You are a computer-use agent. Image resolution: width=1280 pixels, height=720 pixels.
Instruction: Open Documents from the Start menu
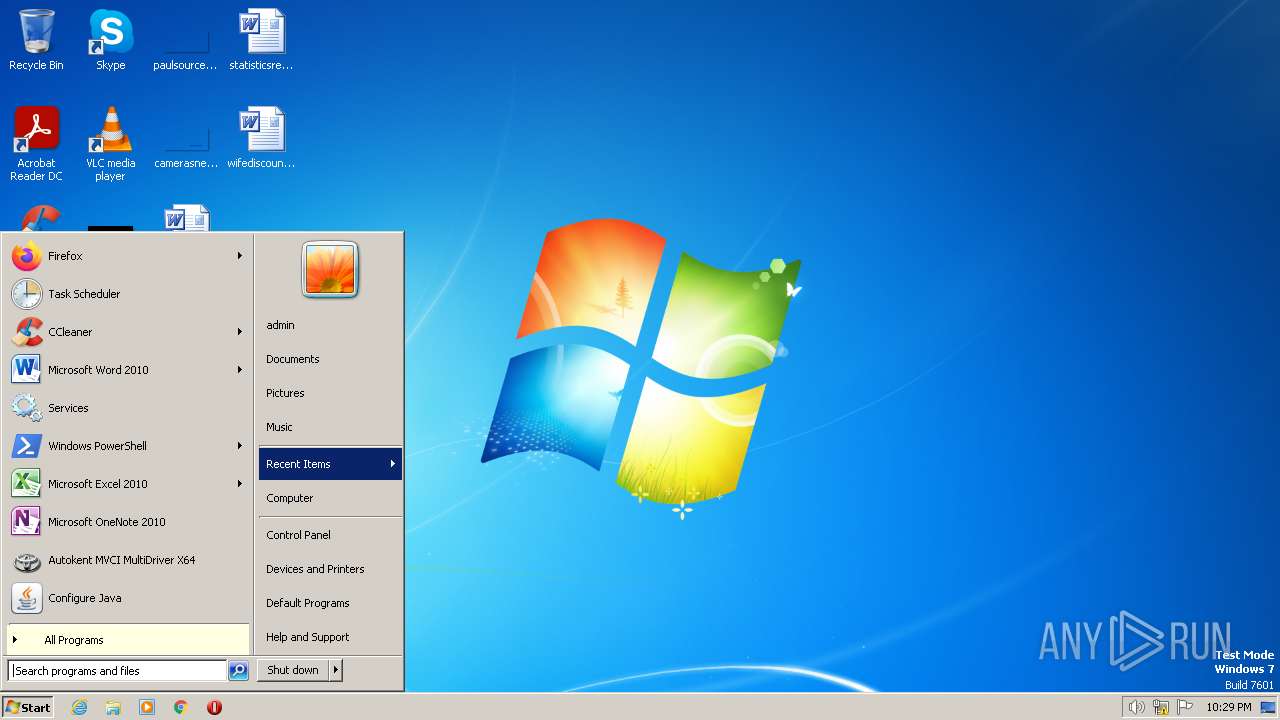[330, 359]
